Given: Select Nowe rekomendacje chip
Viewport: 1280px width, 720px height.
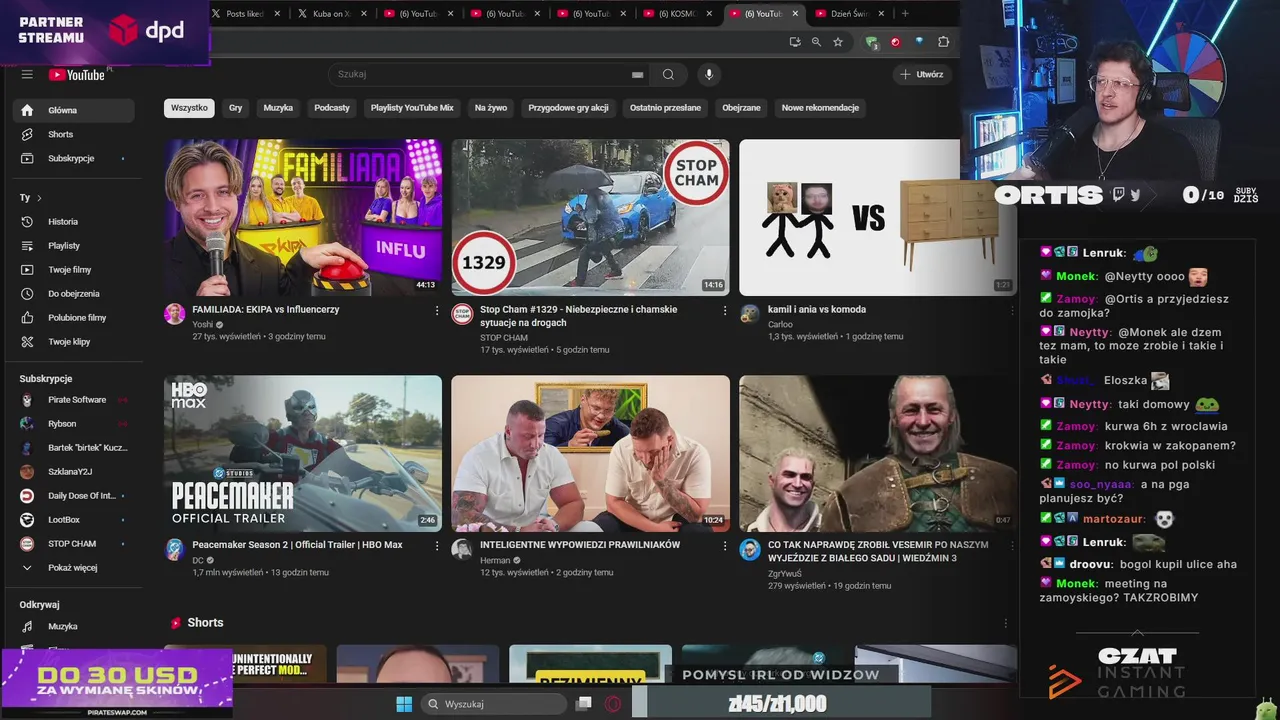Looking at the screenshot, I should 820,107.
